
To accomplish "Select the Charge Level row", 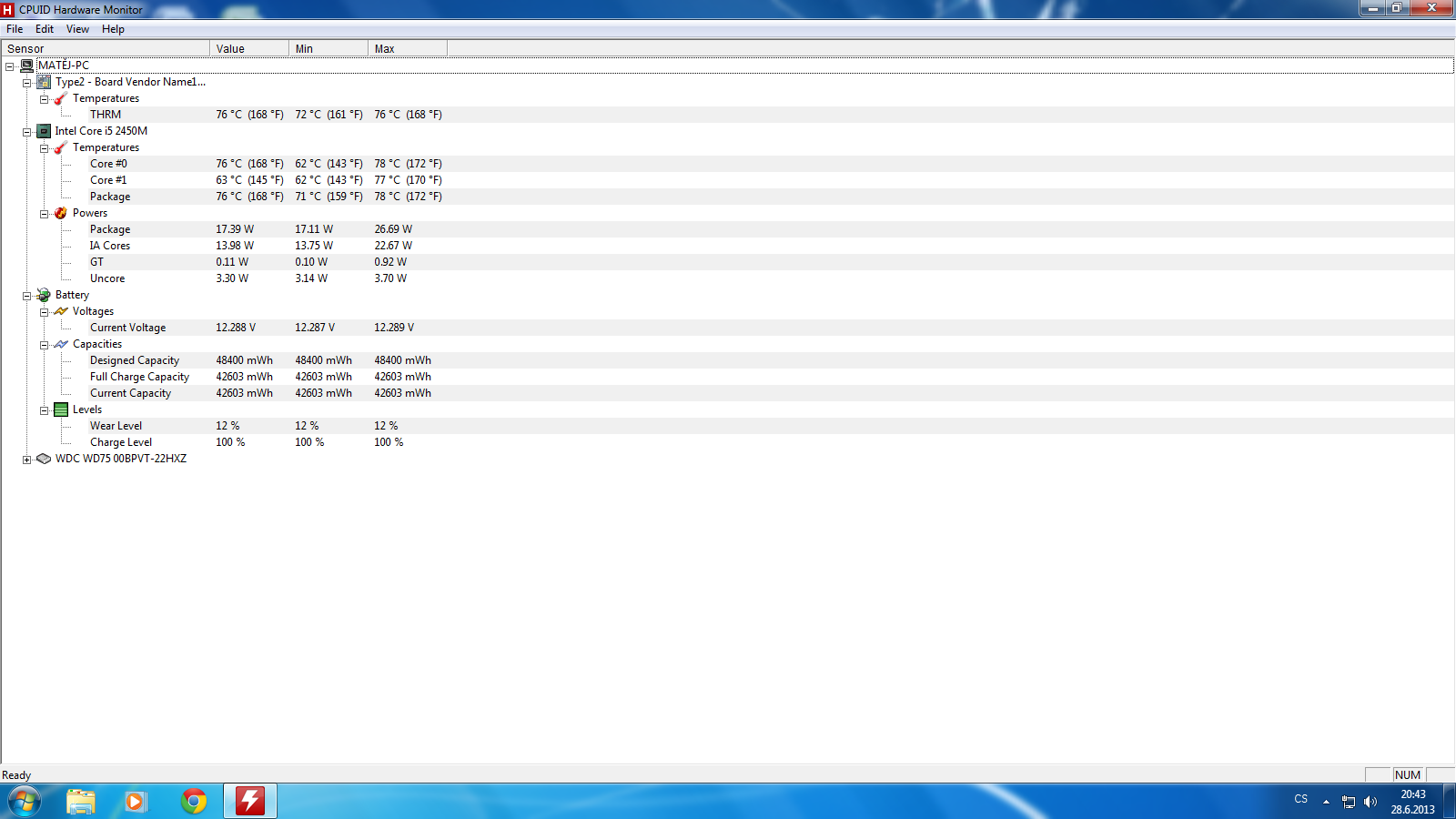I will [728, 442].
